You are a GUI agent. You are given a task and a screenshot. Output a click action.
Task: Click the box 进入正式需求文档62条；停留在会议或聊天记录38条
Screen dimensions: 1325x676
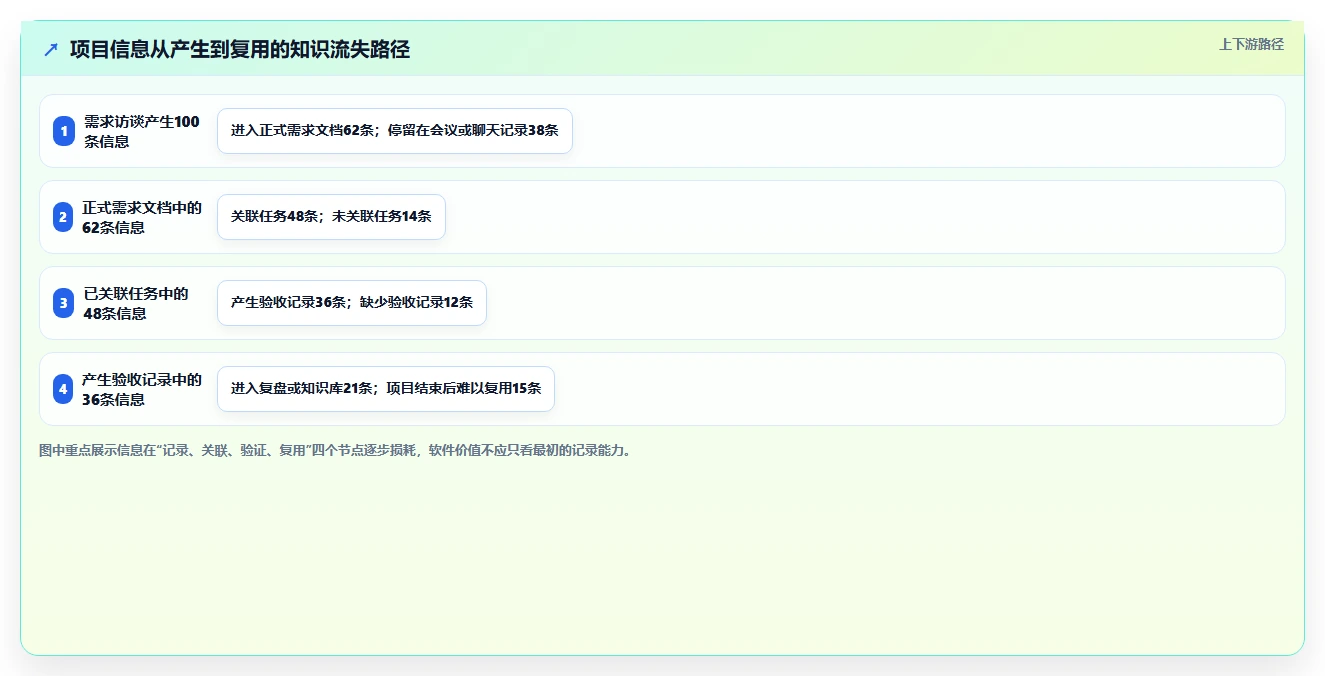pos(395,131)
